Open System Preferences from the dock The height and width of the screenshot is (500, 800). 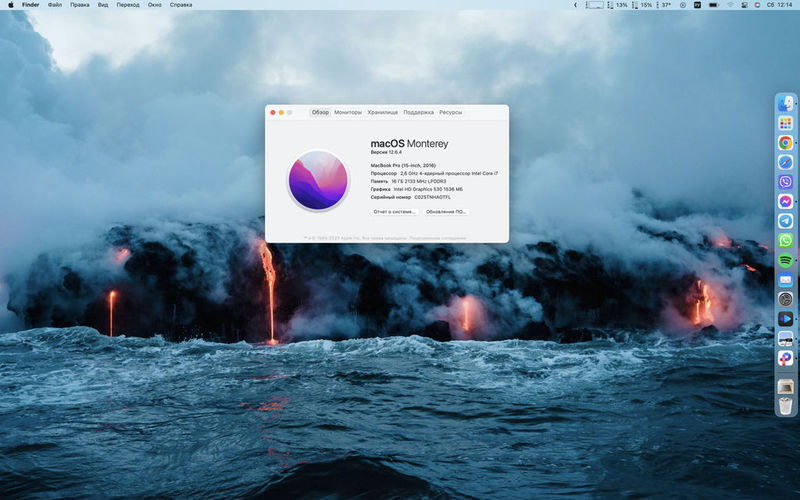785,299
